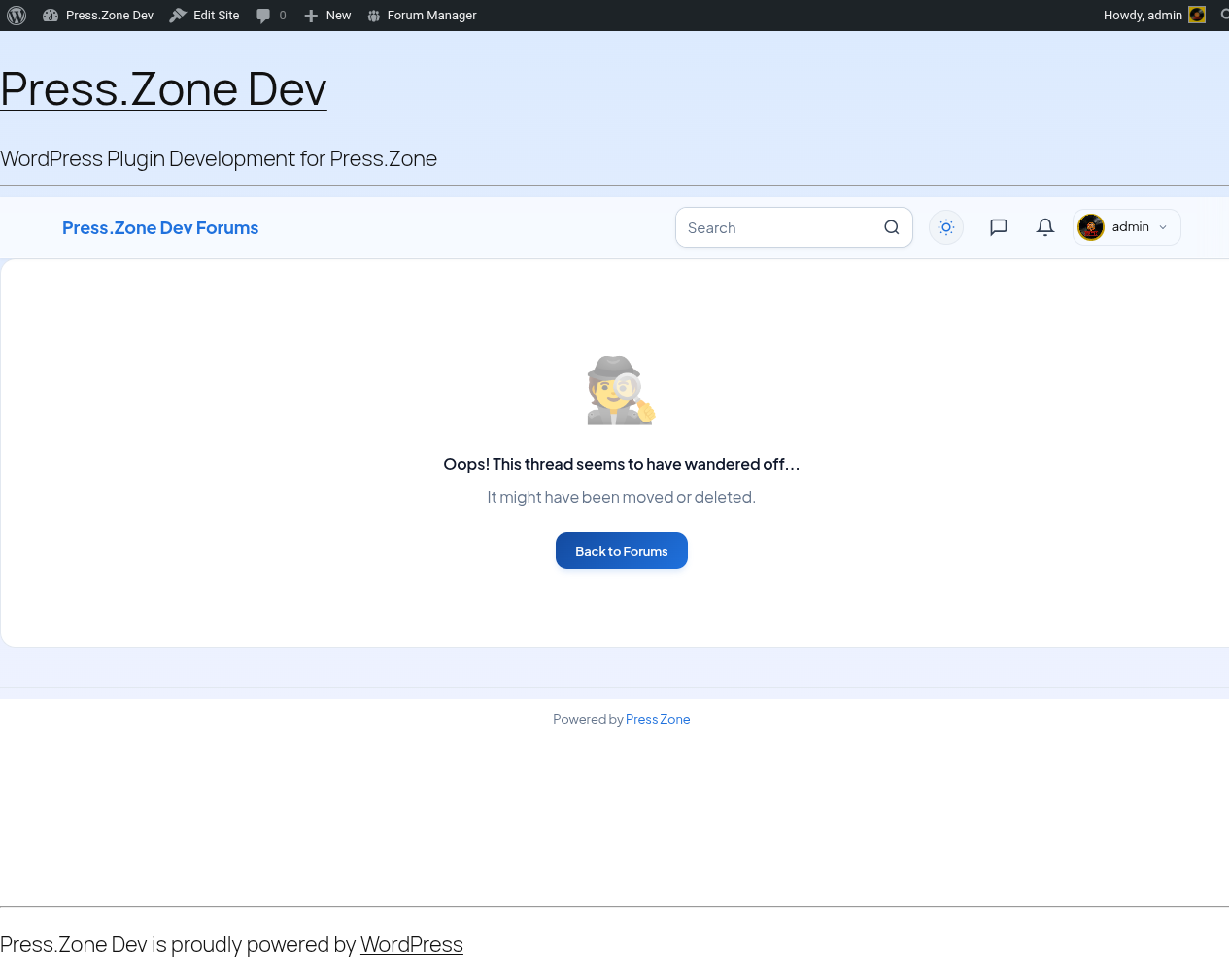Open the WordPress logo menu
This screenshot has width=1229, height=980.
17,16
